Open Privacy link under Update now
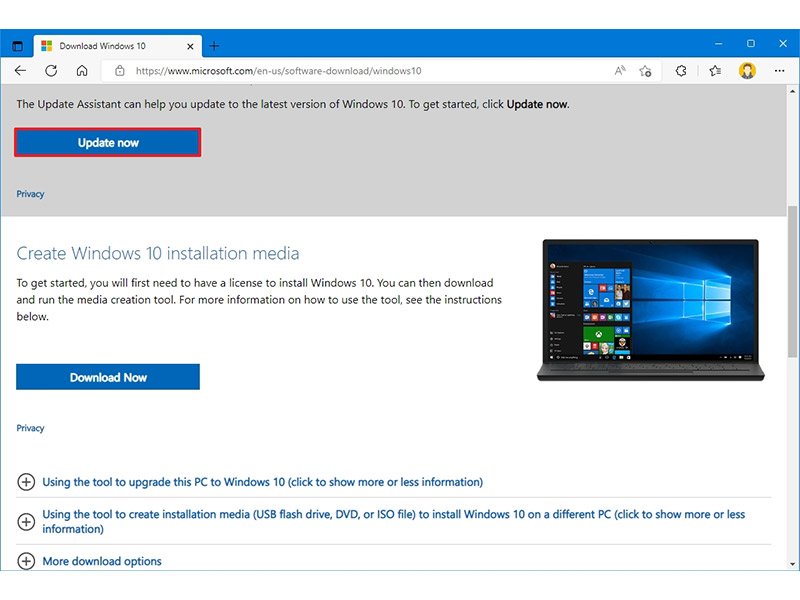This screenshot has width=800, height=600. click(x=30, y=194)
